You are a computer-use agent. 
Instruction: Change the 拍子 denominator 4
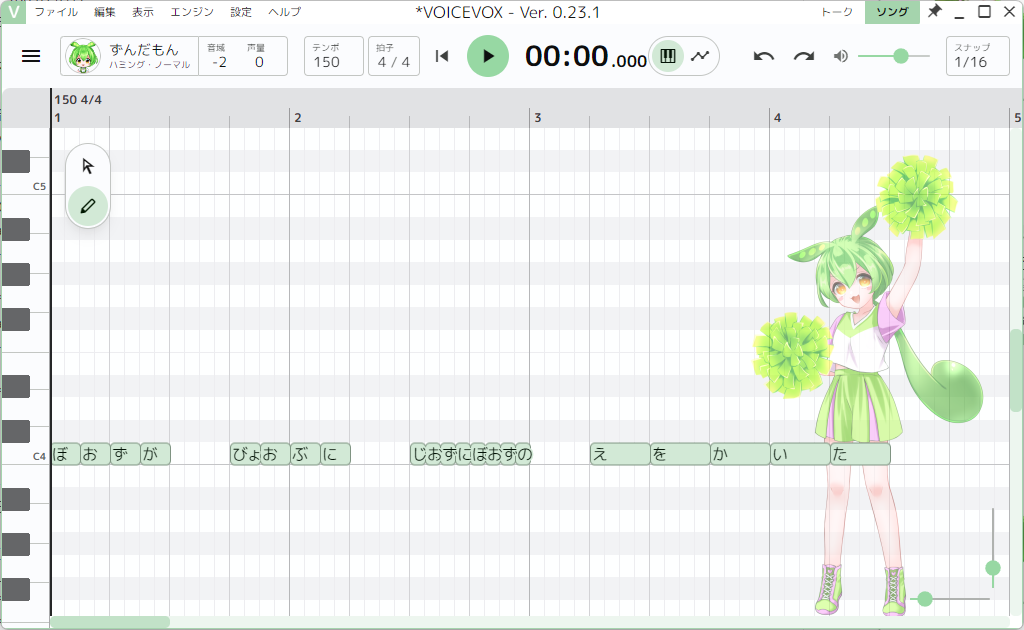406,62
